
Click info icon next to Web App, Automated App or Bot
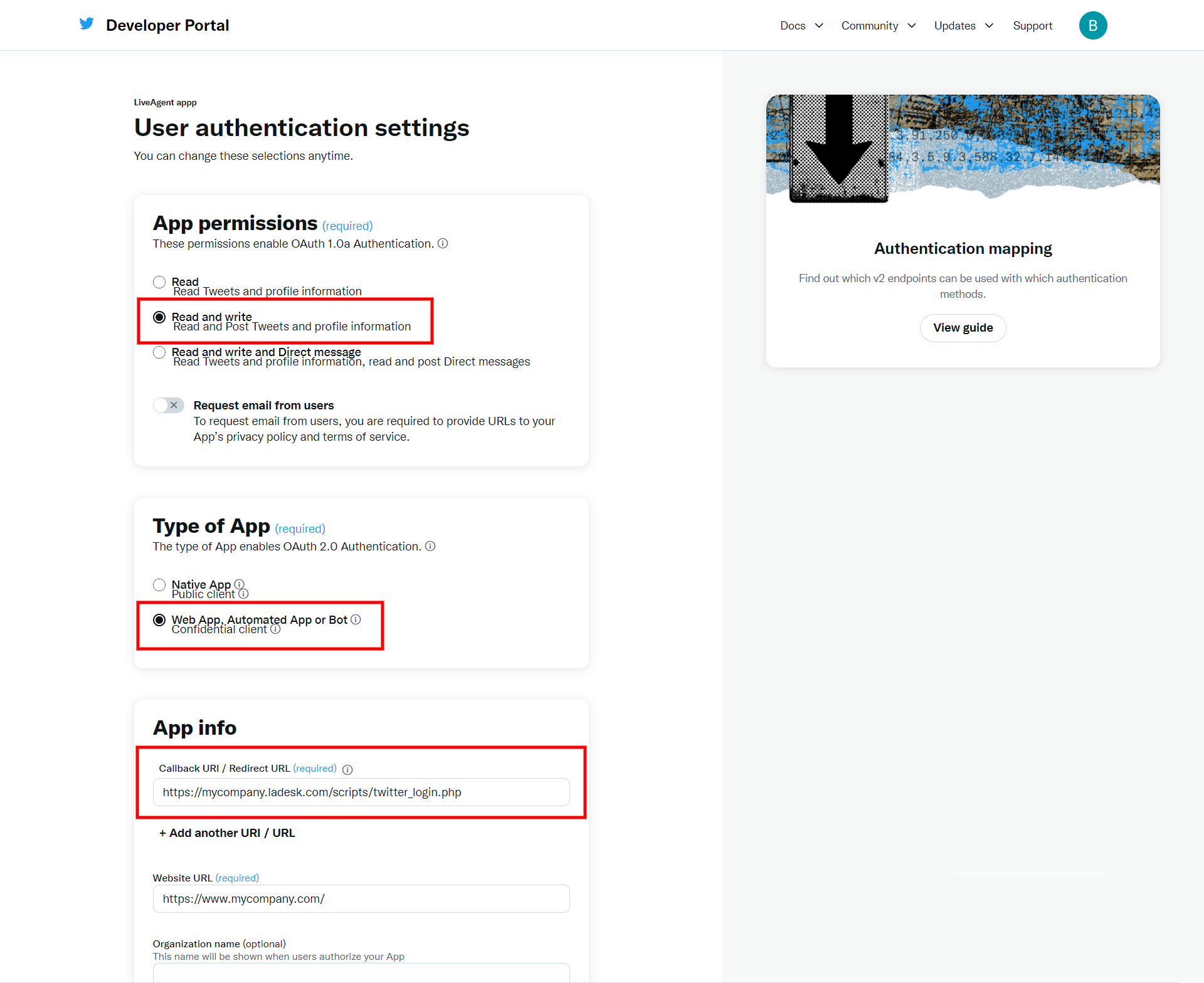pos(356,619)
